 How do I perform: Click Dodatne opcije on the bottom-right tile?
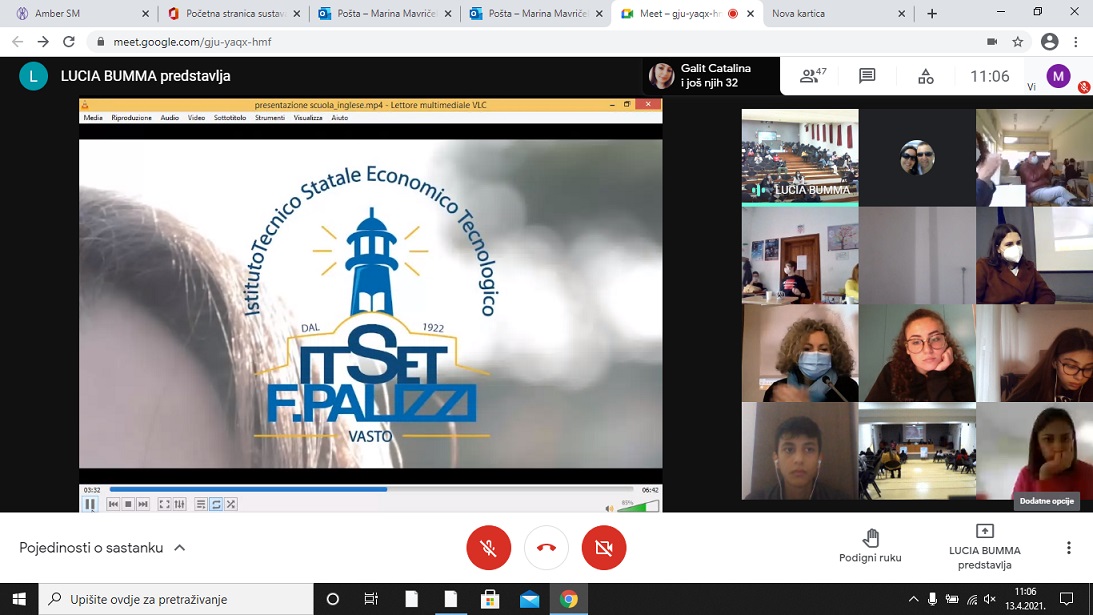click(1046, 501)
